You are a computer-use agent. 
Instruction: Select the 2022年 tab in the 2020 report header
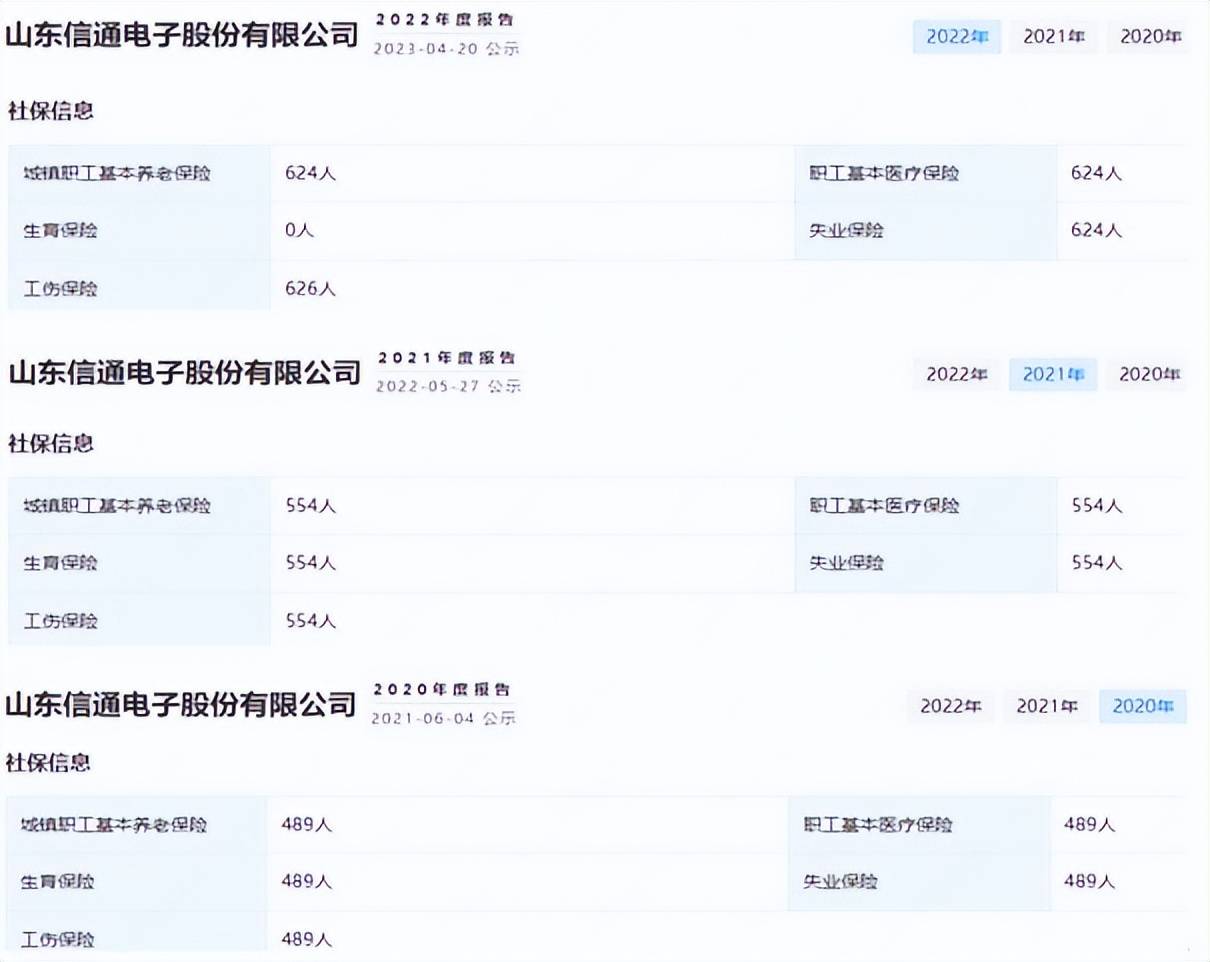[951, 706]
